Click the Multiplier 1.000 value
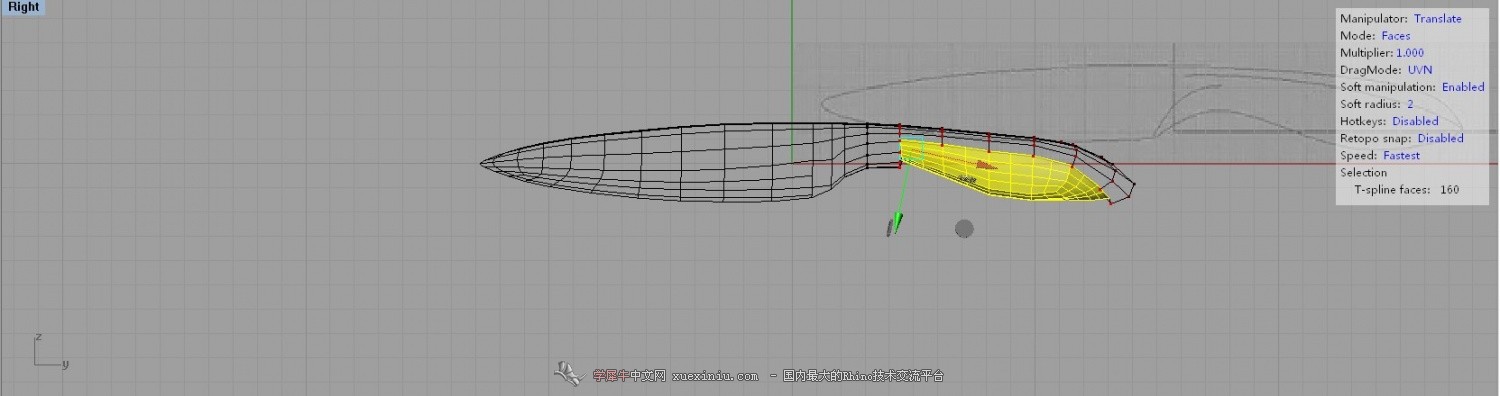Viewport: 1500px width, 396px height. (x=1410, y=53)
